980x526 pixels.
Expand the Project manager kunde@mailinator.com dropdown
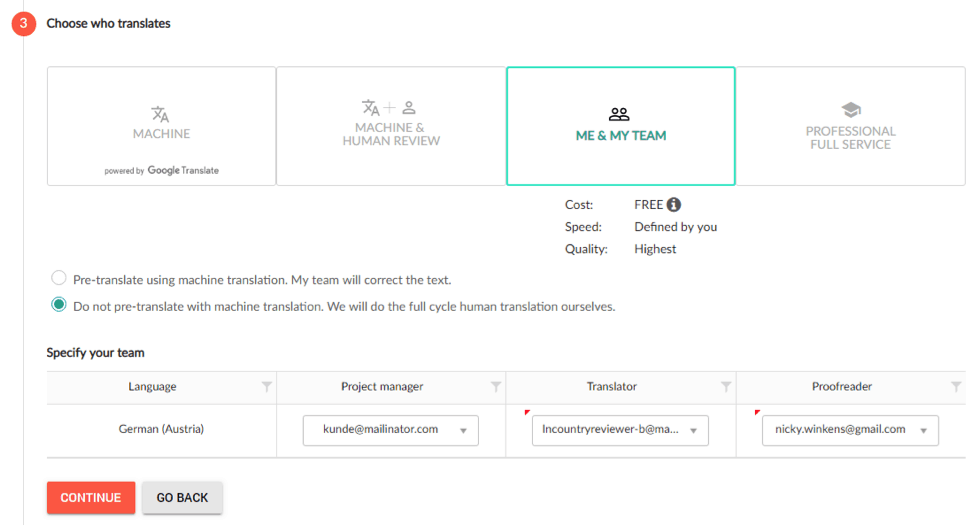(x=391, y=430)
